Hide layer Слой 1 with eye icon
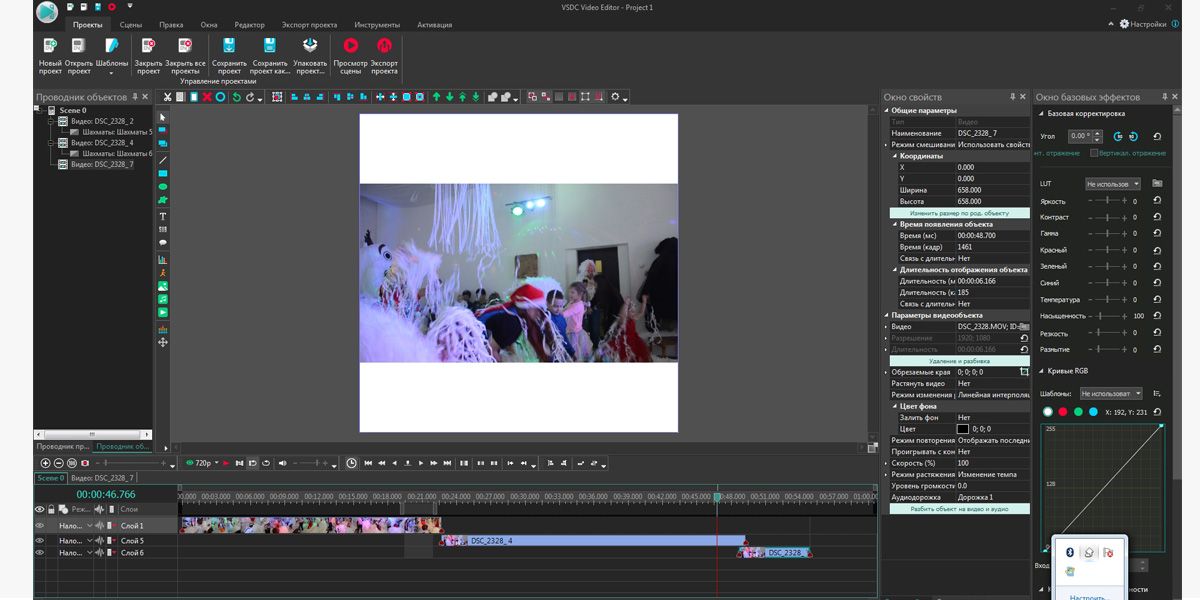1200x600 pixels. click(x=40, y=525)
